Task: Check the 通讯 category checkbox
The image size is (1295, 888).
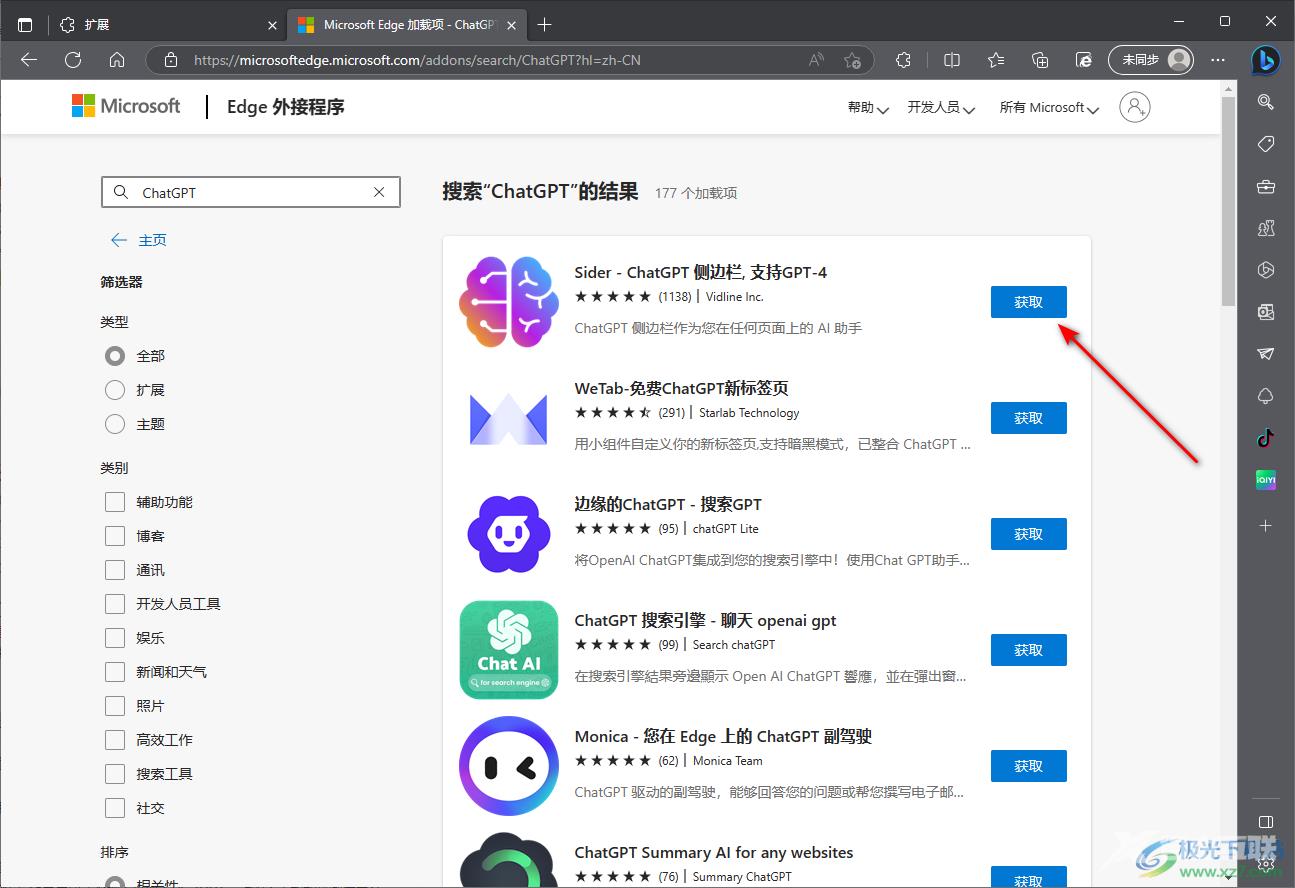Action: pos(115,570)
